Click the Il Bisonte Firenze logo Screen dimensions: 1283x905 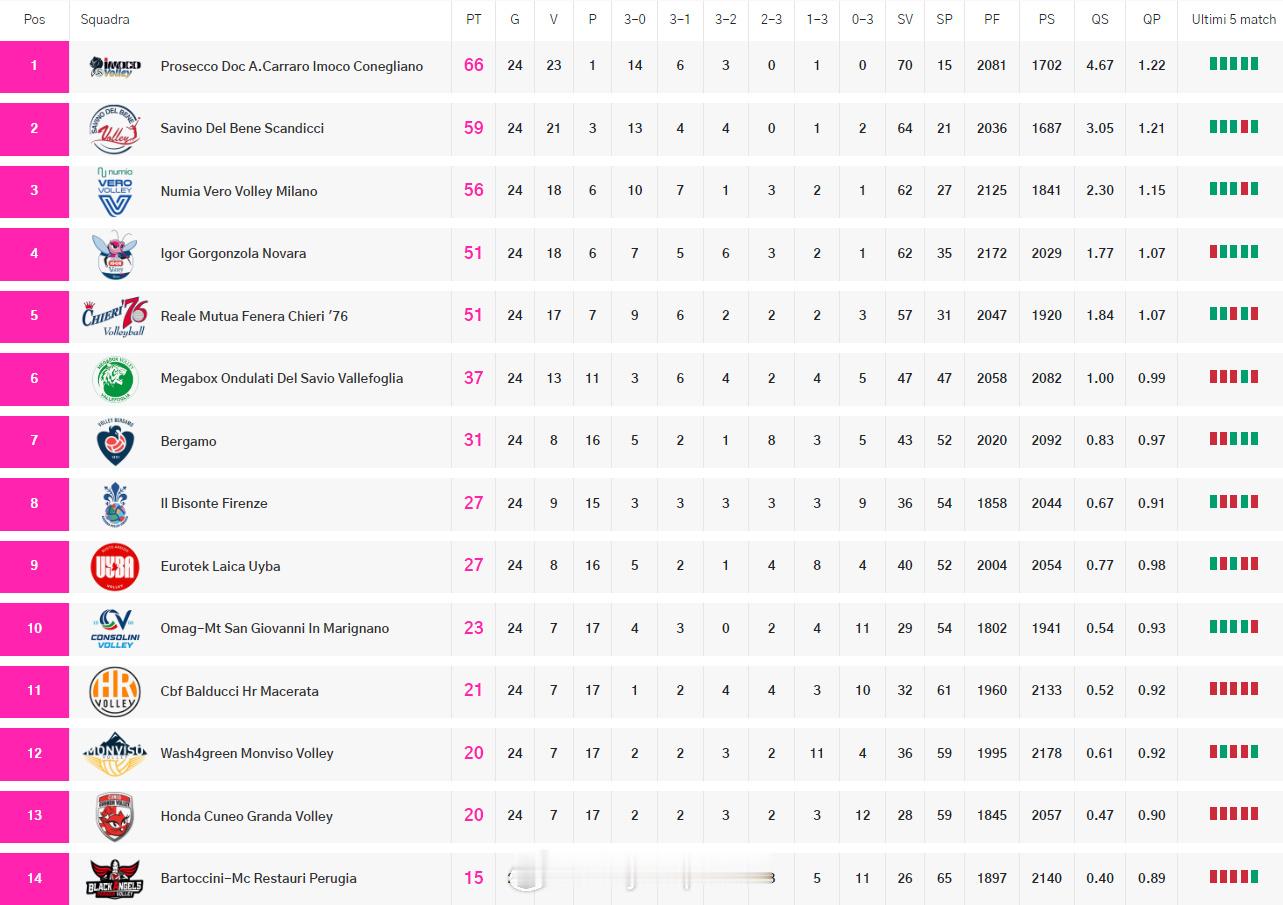click(115, 504)
